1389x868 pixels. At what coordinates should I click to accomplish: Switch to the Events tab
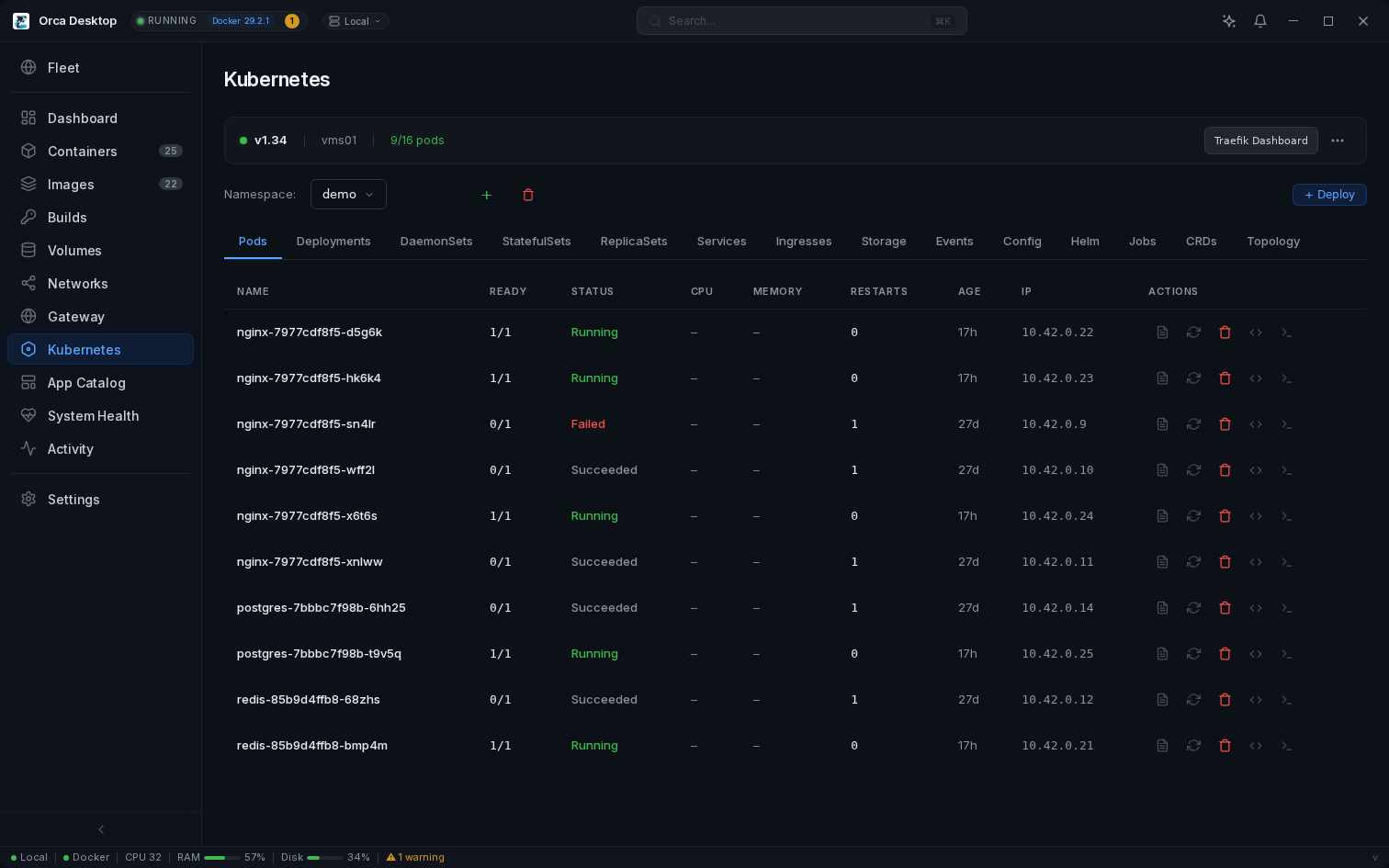[x=954, y=242]
